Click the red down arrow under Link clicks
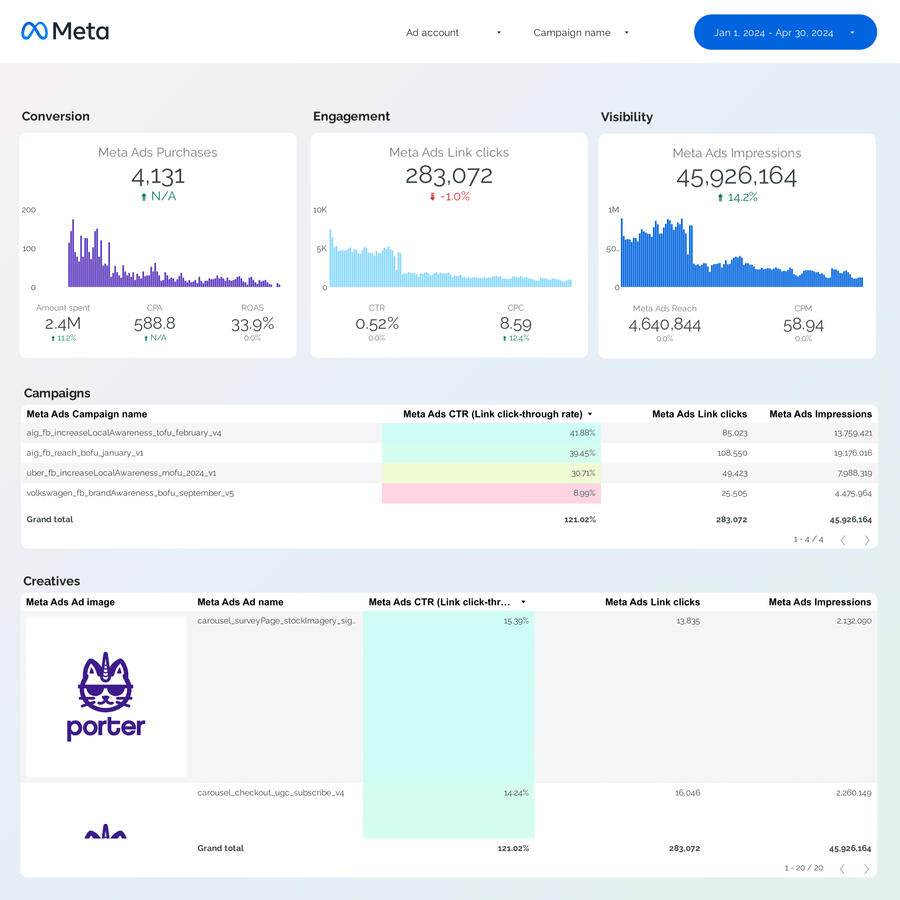The width and height of the screenshot is (900, 900). pyautogui.click(x=432, y=197)
